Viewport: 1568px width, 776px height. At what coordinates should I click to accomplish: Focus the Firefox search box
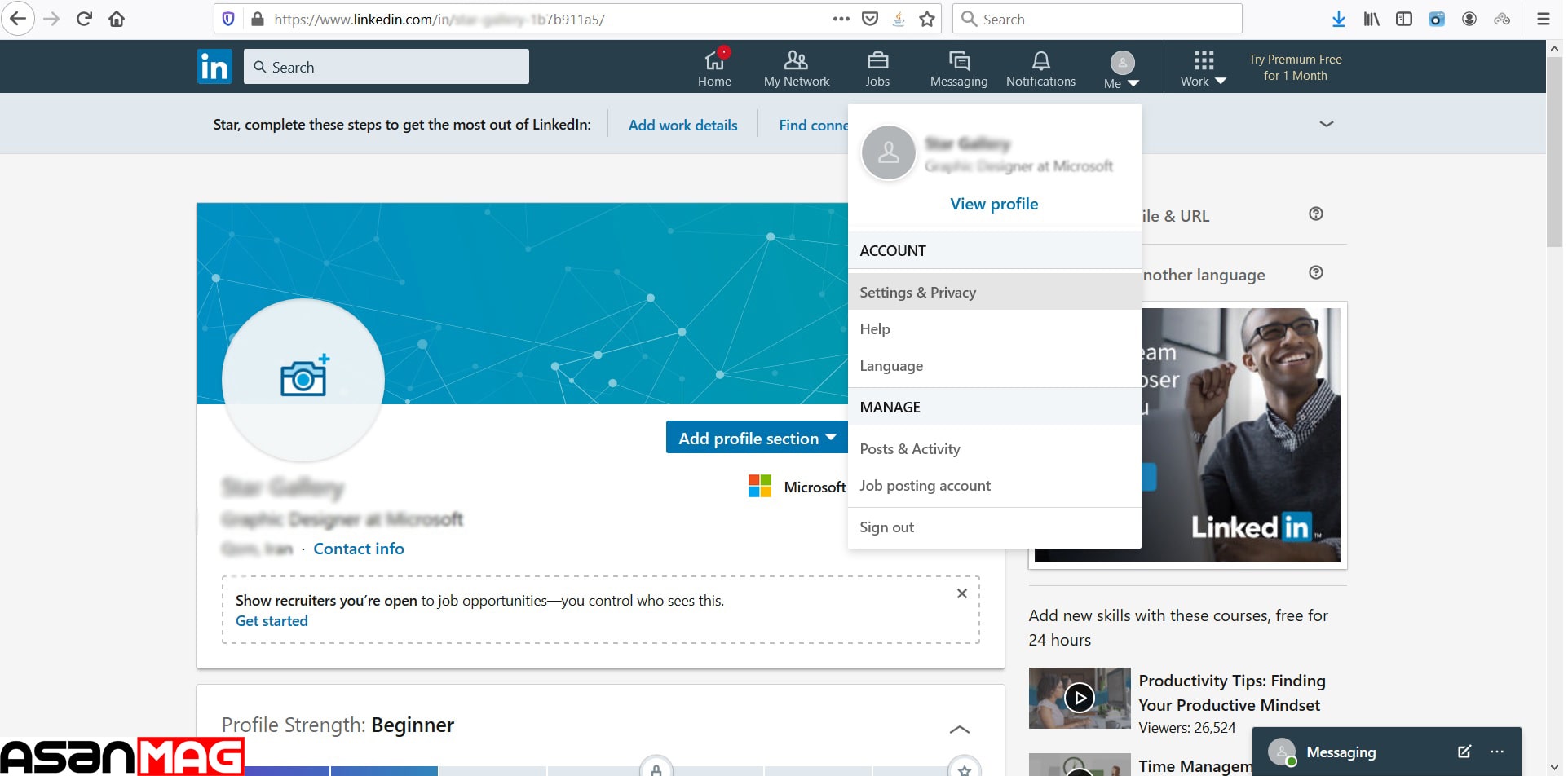[1098, 19]
